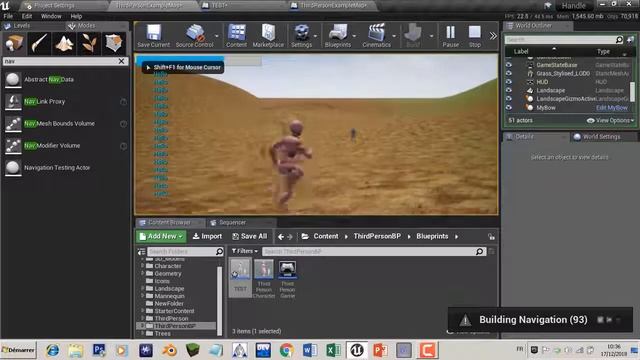Pause the play session
The width and height of the screenshot is (640, 360).
tap(451, 36)
